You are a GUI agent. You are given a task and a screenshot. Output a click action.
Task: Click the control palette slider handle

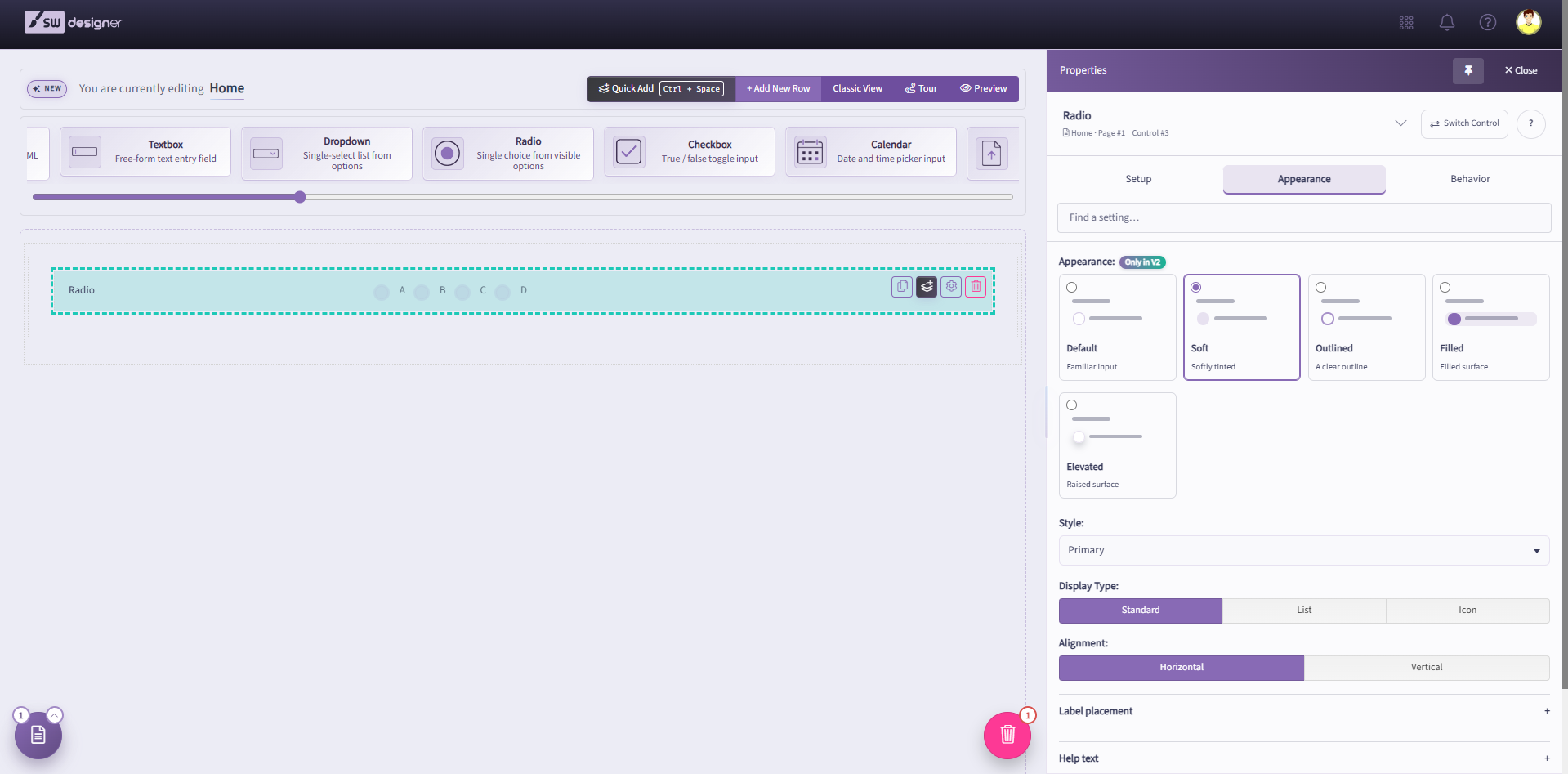coord(300,197)
